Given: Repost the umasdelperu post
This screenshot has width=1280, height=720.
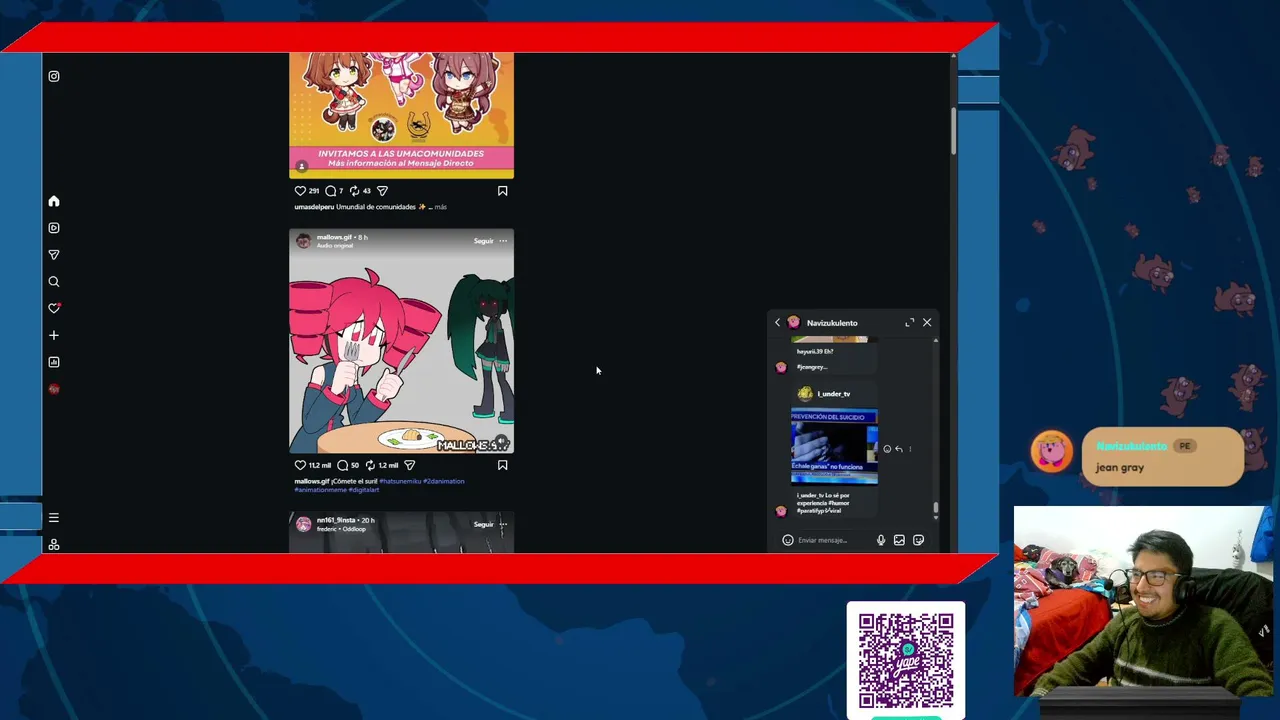Looking at the screenshot, I should tap(354, 191).
